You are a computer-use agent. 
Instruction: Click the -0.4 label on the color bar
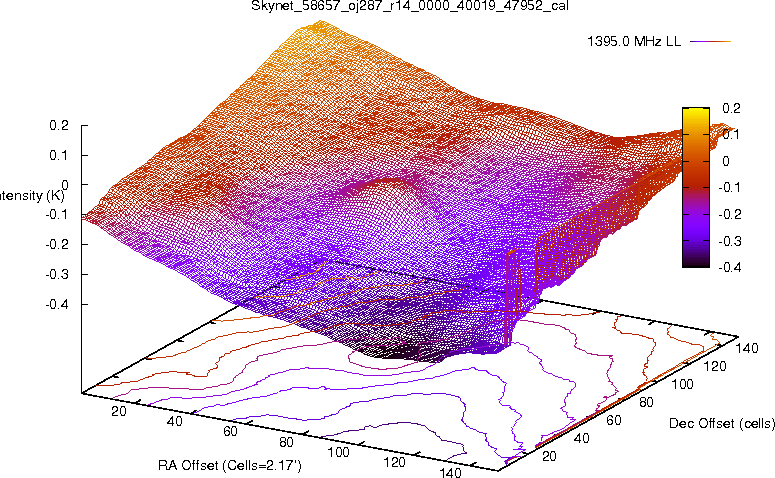[x=729, y=267]
